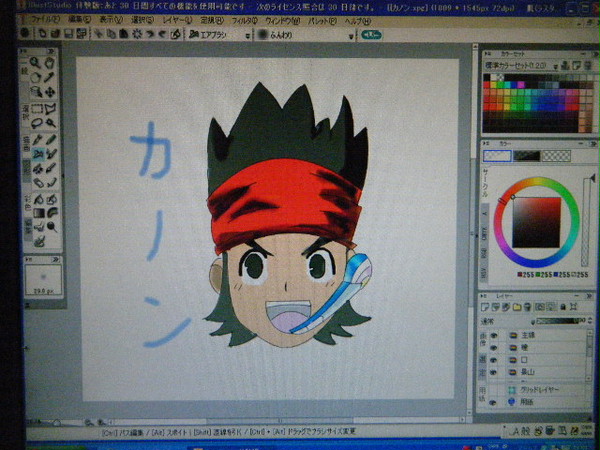Image resolution: width=600 pixels, height=450 pixels.
Task: Open the 標準カラーセット dropdown
Action: 555,66
